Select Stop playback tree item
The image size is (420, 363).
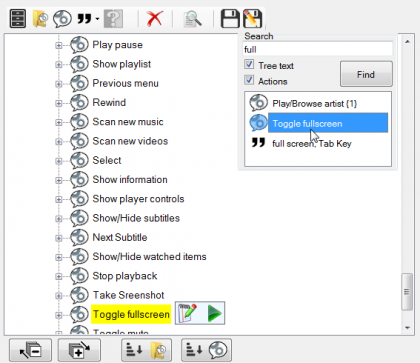[x=125, y=276]
